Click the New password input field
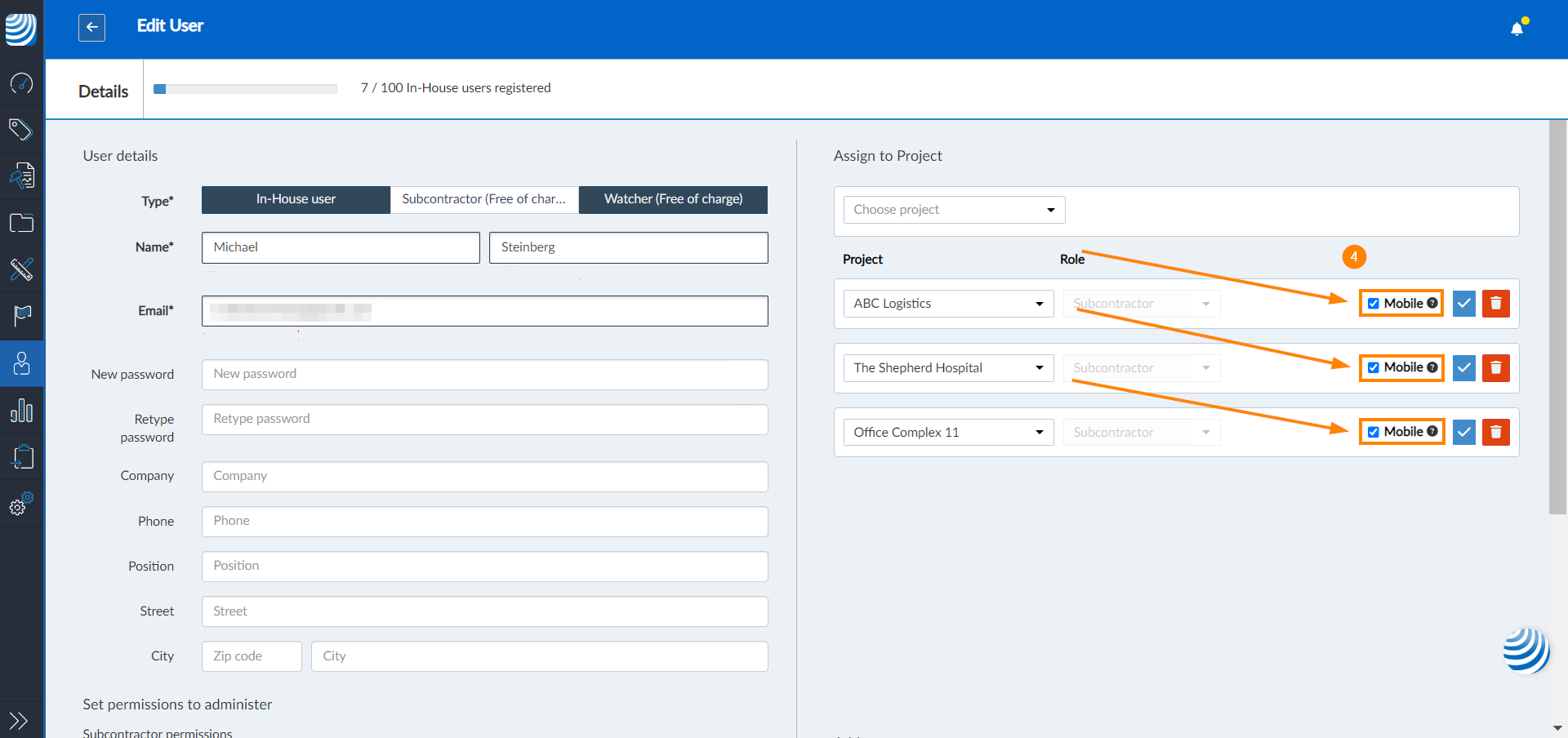The height and width of the screenshot is (738, 1568). (x=484, y=374)
